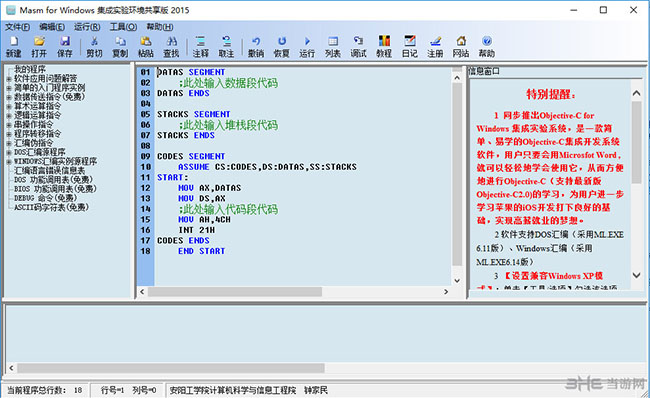
Task: Click the info window down scroll arrow
Action: 636,275
